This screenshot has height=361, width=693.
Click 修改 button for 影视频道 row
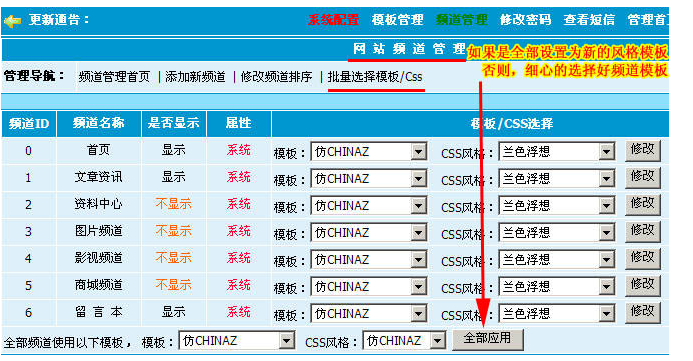tap(643, 258)
